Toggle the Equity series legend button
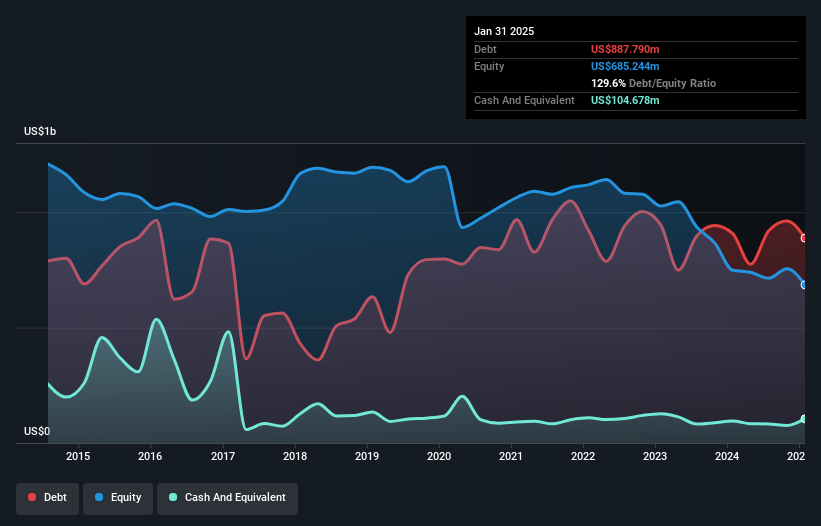 tap(118, 498)
